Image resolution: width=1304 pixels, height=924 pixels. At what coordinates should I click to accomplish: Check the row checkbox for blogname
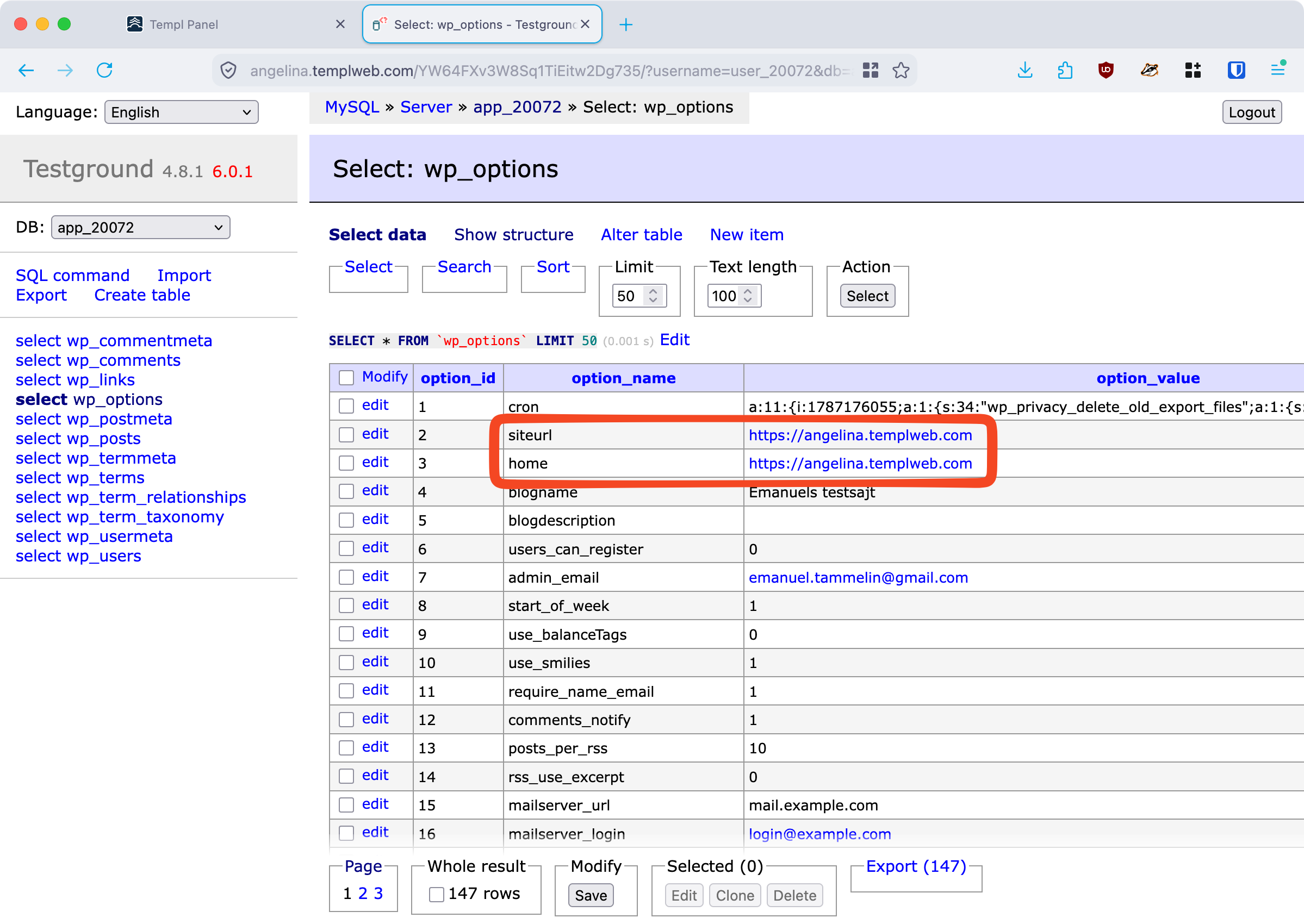pyautogui.click(x=346, y=491)
